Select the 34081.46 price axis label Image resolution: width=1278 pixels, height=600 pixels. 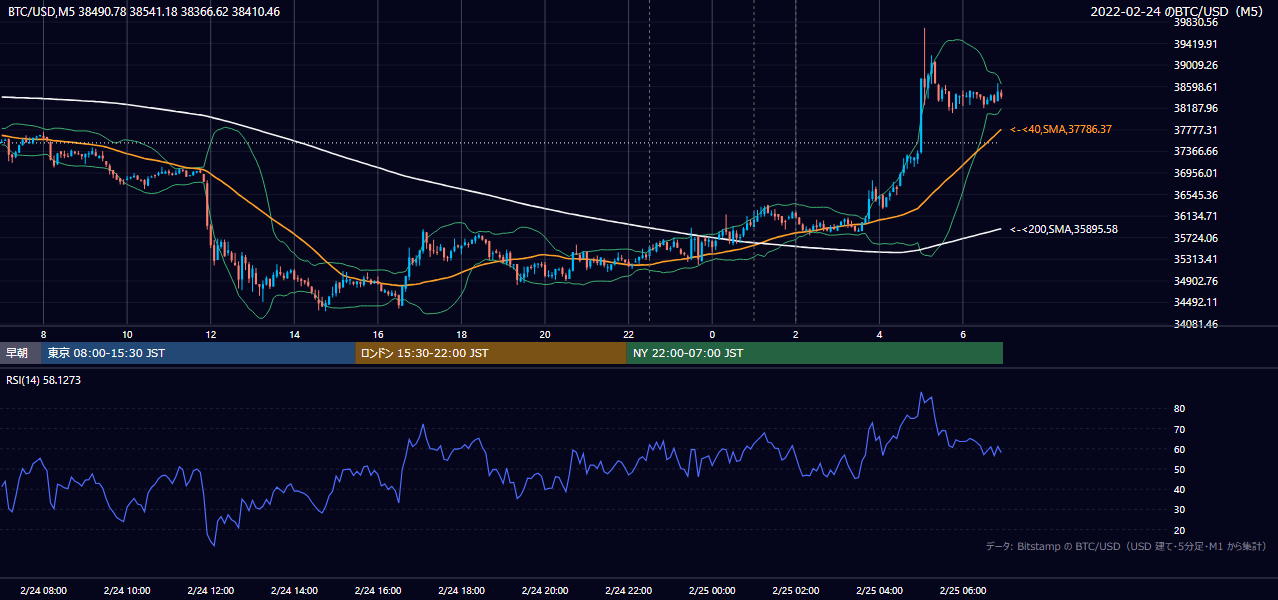1195,324
